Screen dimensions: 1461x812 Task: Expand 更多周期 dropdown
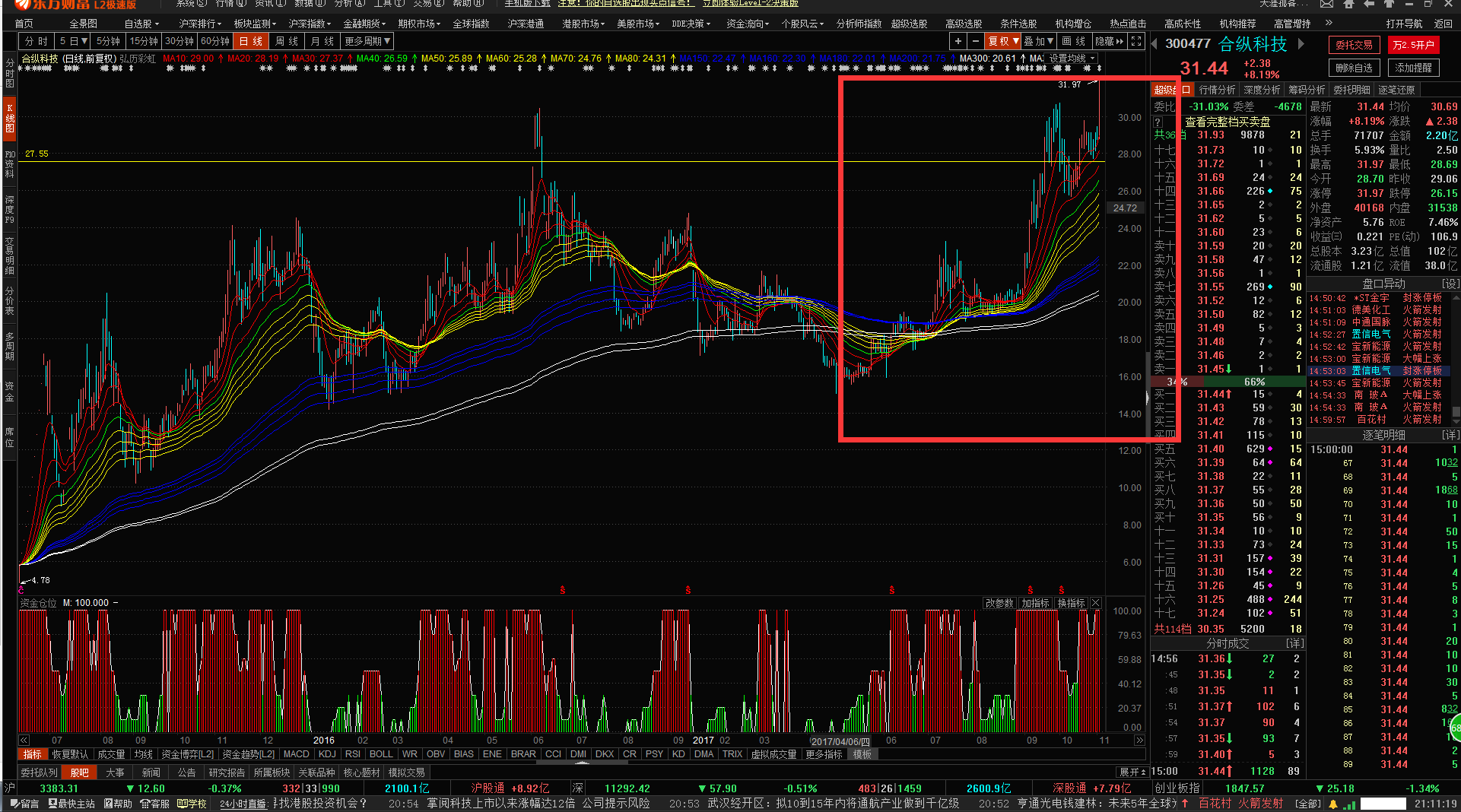click(x=368, y=41)
